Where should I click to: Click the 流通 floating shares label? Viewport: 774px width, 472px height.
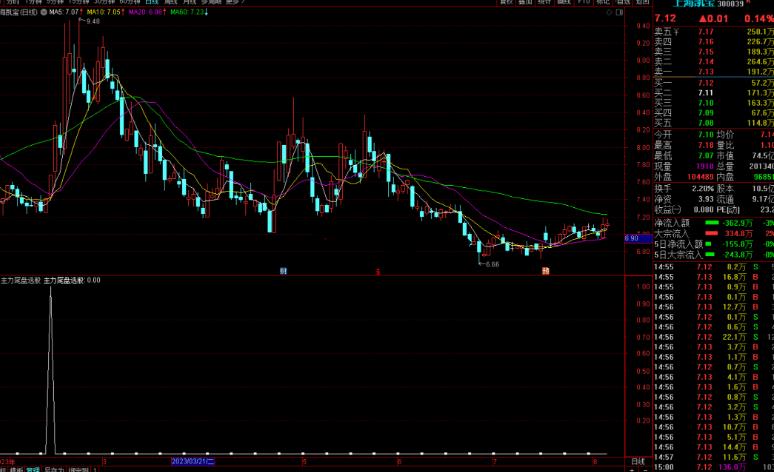(x=725, y=199)
